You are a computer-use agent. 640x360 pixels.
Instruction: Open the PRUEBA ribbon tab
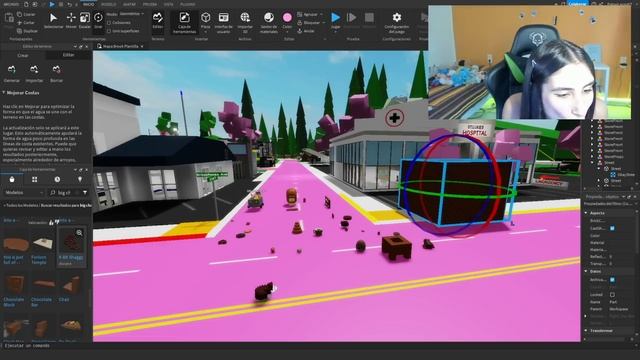[x=150, y=4]
